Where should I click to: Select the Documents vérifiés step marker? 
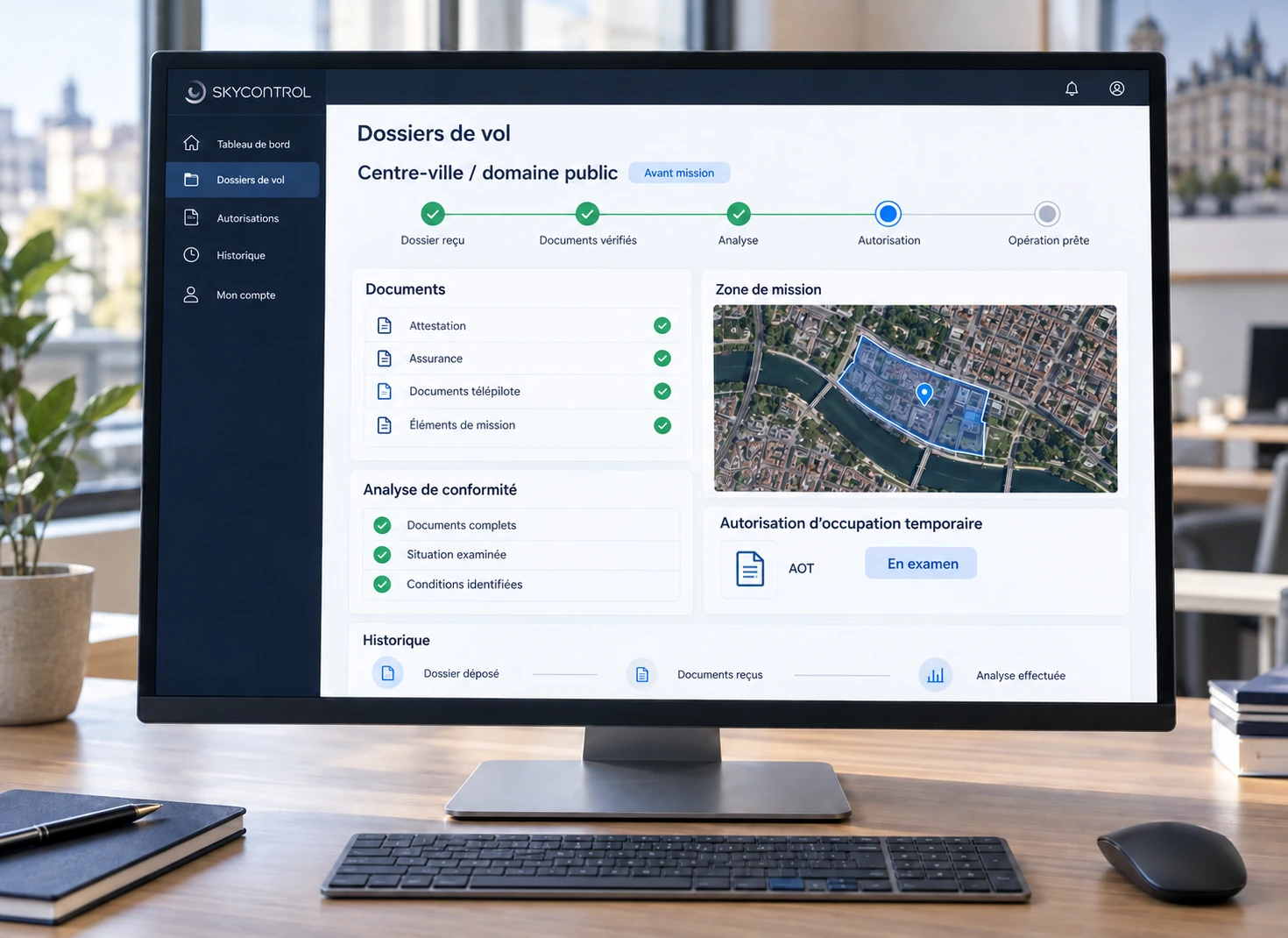[588, 214]
